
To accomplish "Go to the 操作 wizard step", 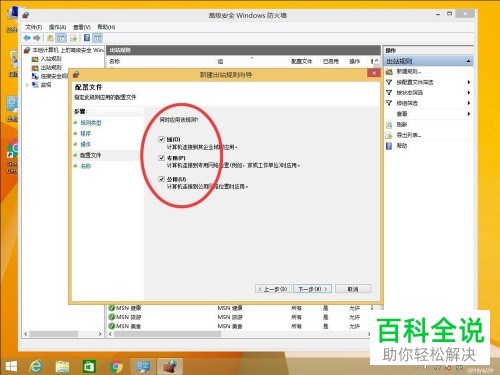I will click(x=85, y=144).
